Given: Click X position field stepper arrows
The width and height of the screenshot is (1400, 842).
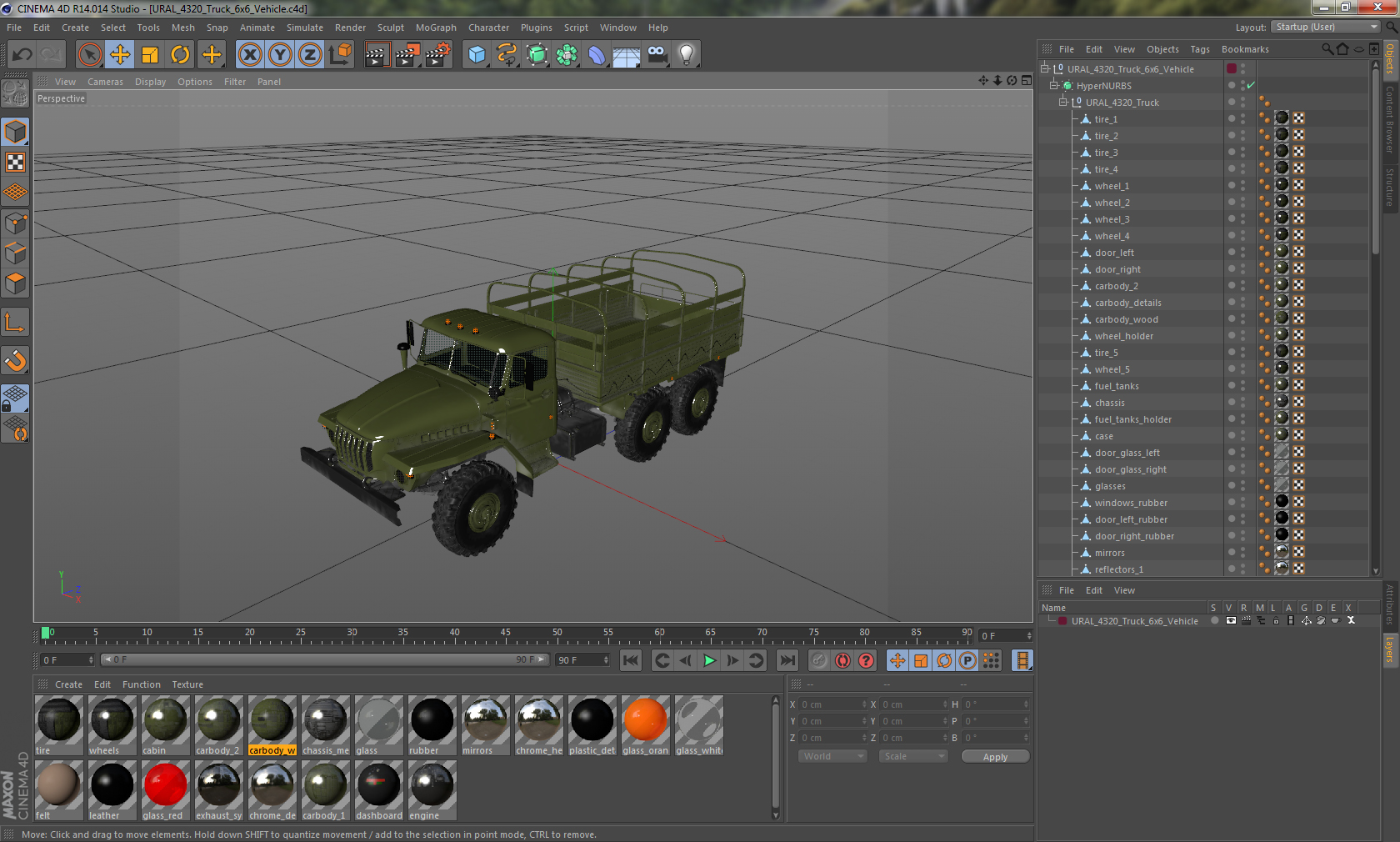Looking at the screenshot, I should click(x=864, y=704).
